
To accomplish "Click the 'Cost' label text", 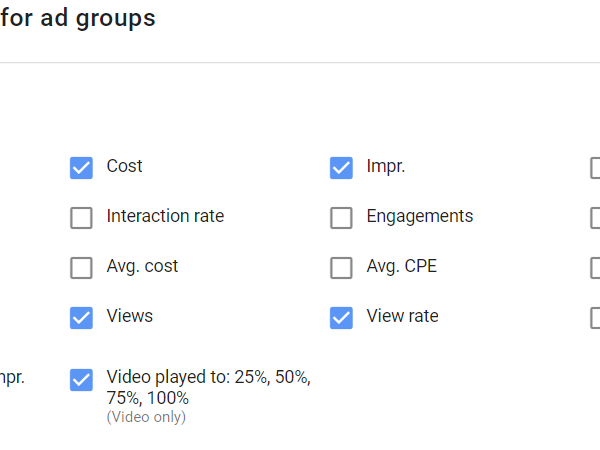I will pyautogui.click(x=124, y=166).
